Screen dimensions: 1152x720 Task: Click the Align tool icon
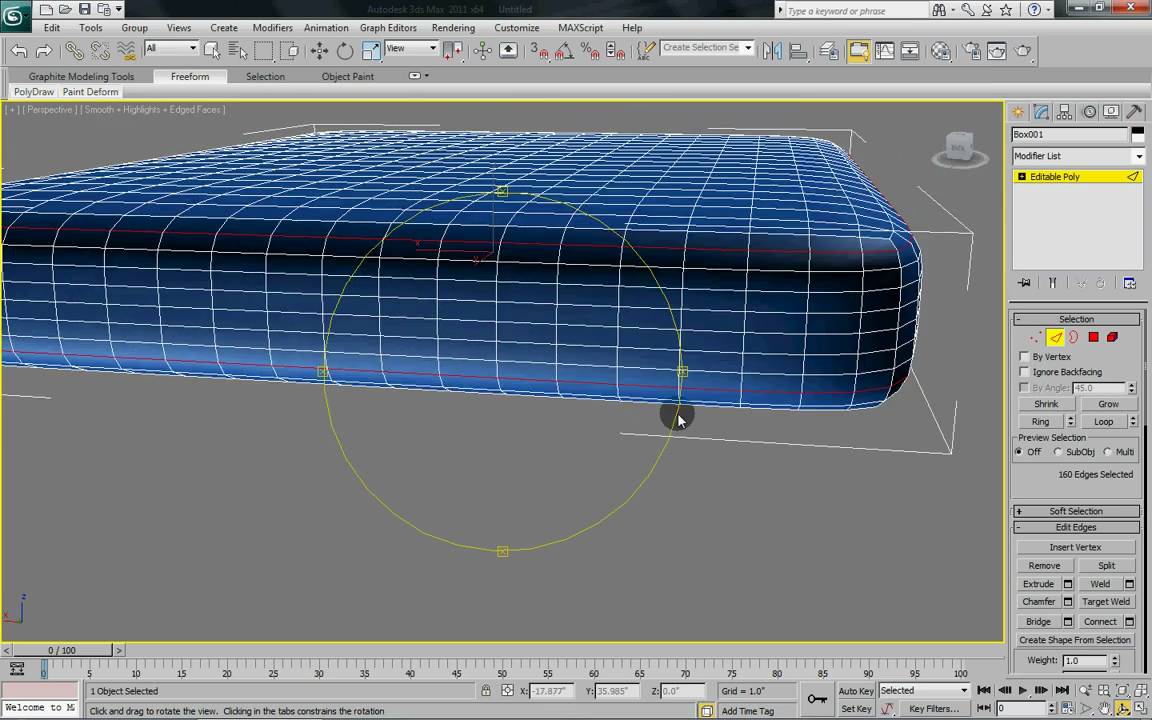pos(798,51)
